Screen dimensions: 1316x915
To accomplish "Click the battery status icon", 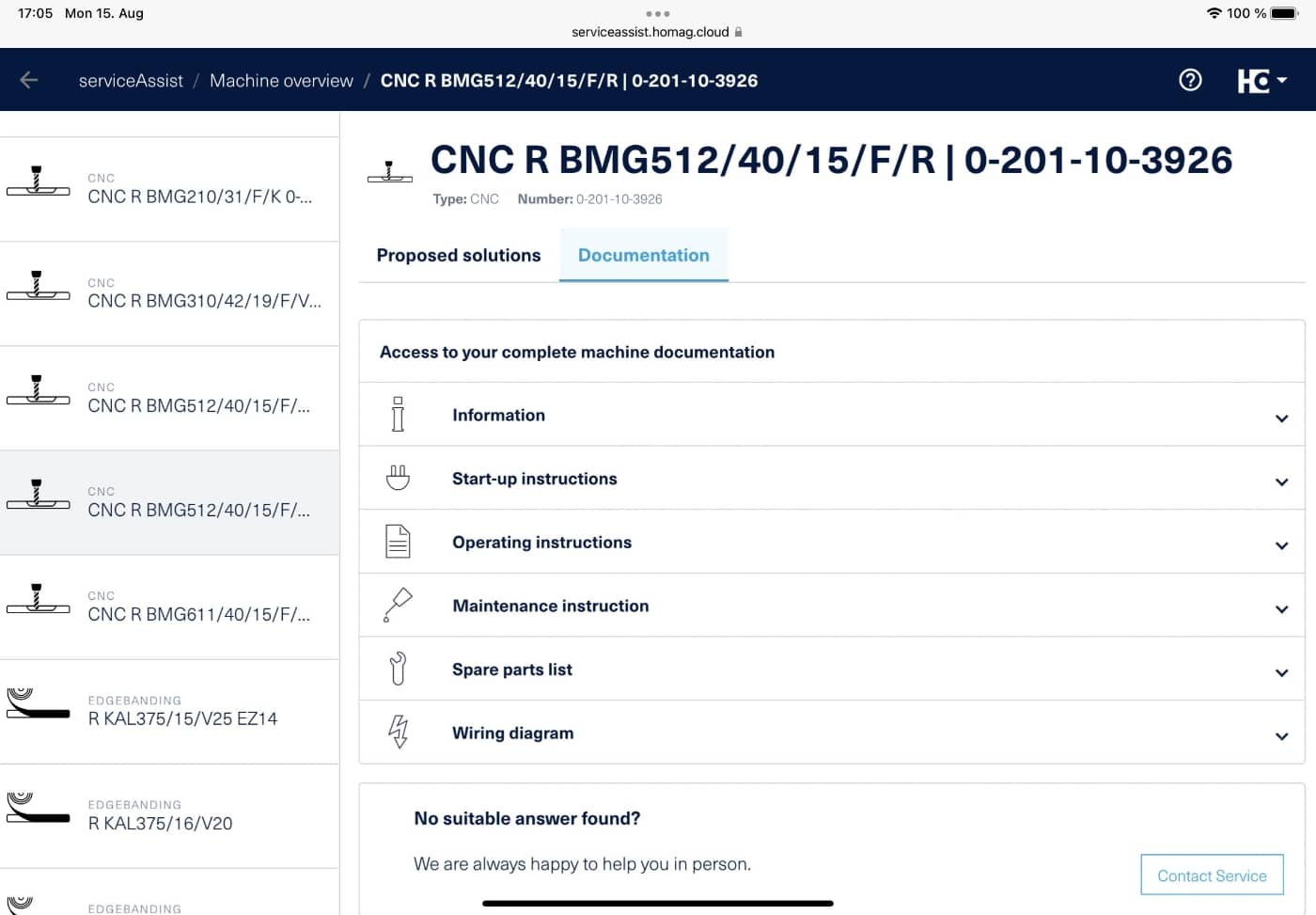I will [x=1285, y=13].
